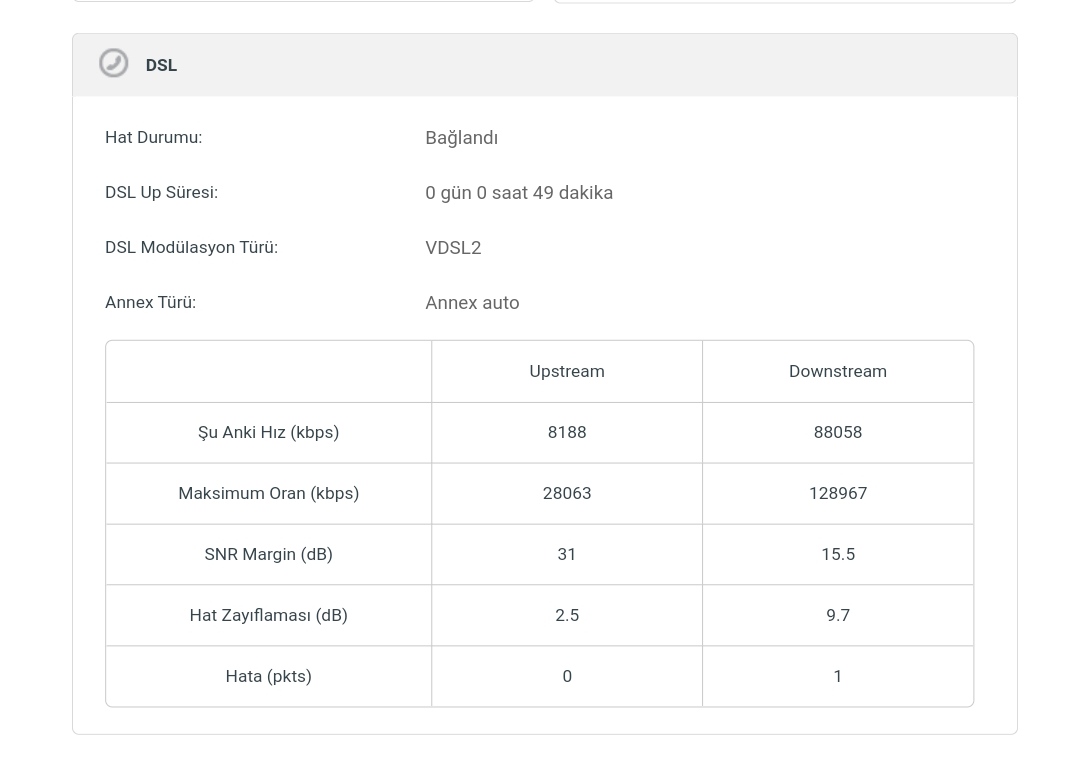Select the Hata (pkts) row label
Viewport: 1080px width, 775px height.
(x=269, y=676)
